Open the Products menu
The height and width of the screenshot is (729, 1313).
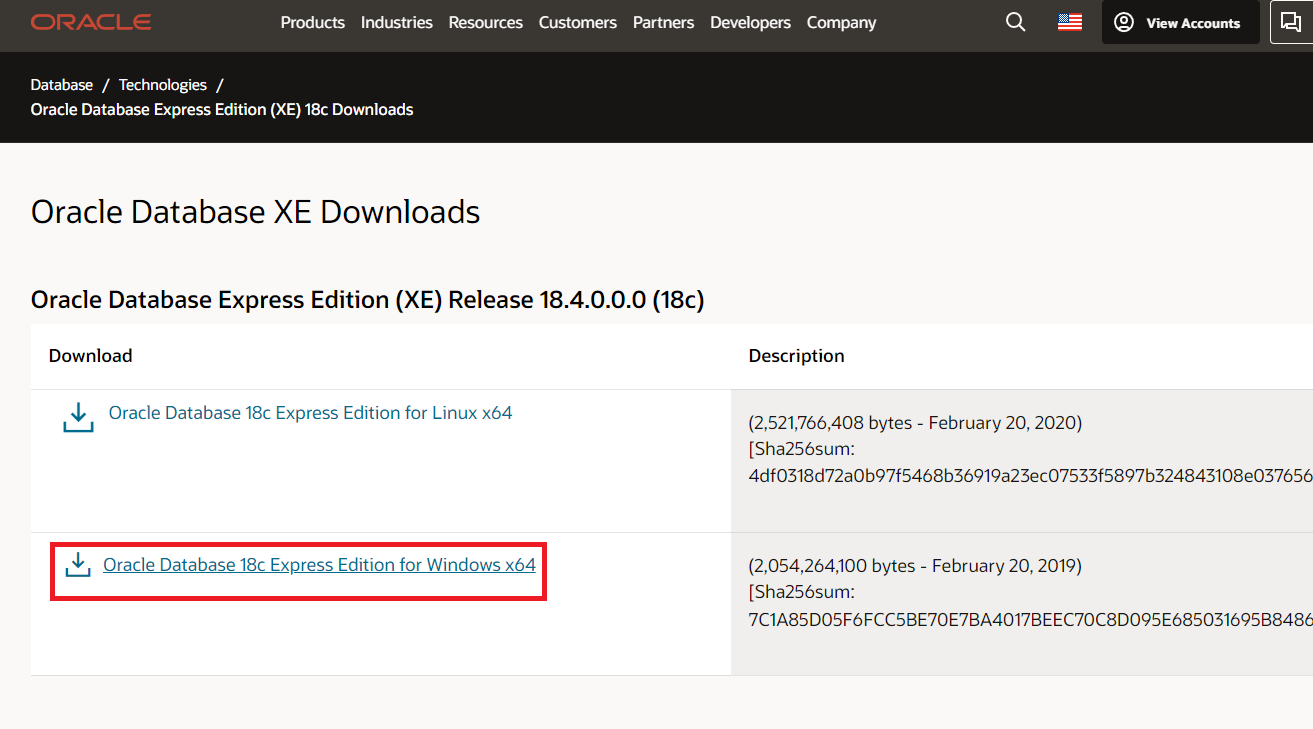click(x=312, y=22)
